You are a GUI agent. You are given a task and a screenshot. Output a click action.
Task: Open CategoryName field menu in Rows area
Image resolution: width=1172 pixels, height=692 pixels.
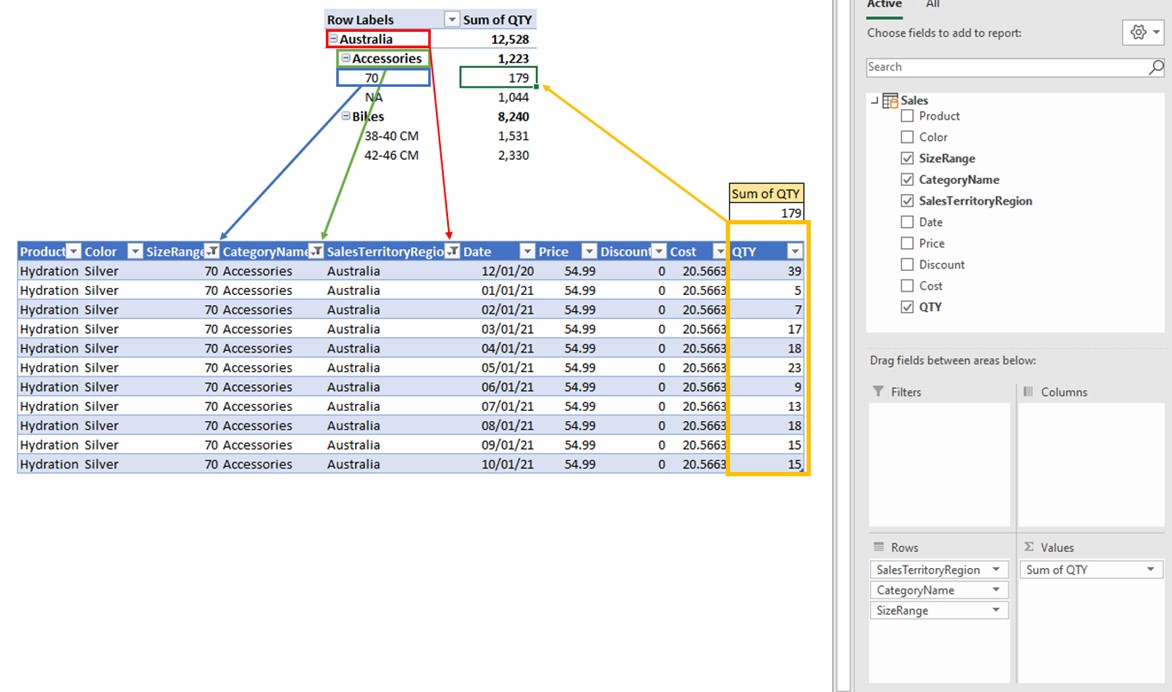tap(996, 590)
